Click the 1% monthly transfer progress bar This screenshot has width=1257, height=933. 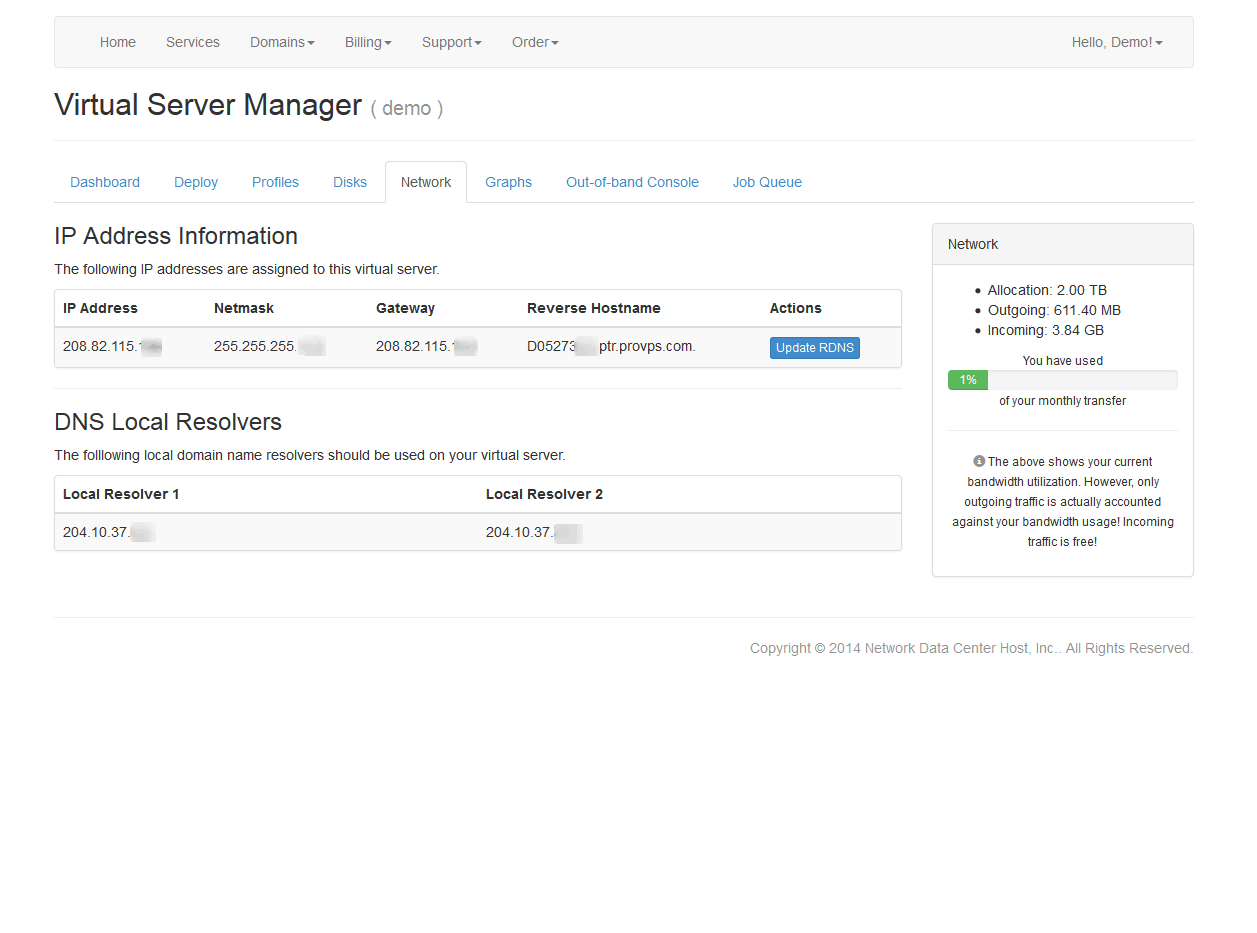(x=1062, y=380)
